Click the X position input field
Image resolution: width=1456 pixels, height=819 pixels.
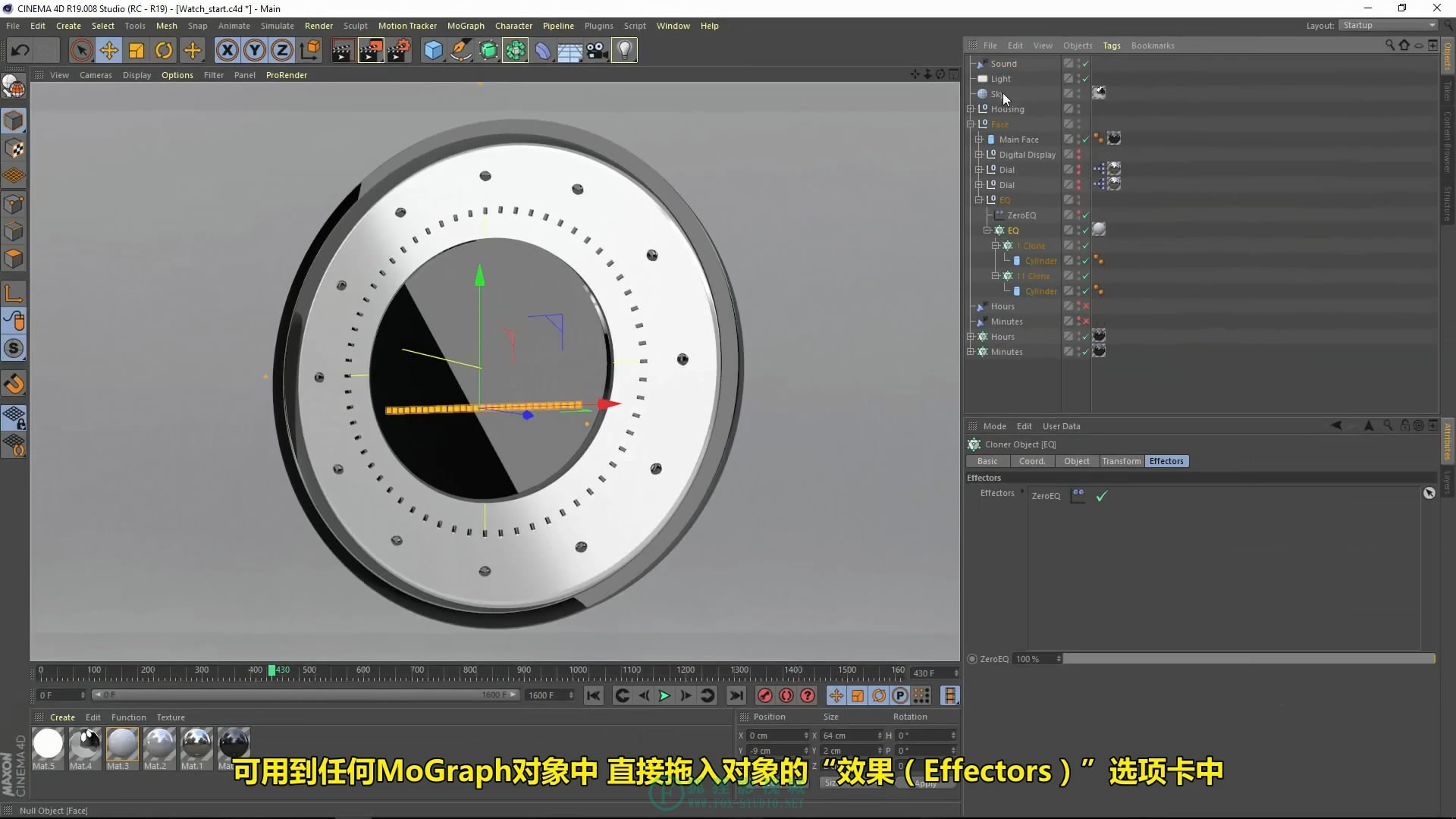(778, 736)
